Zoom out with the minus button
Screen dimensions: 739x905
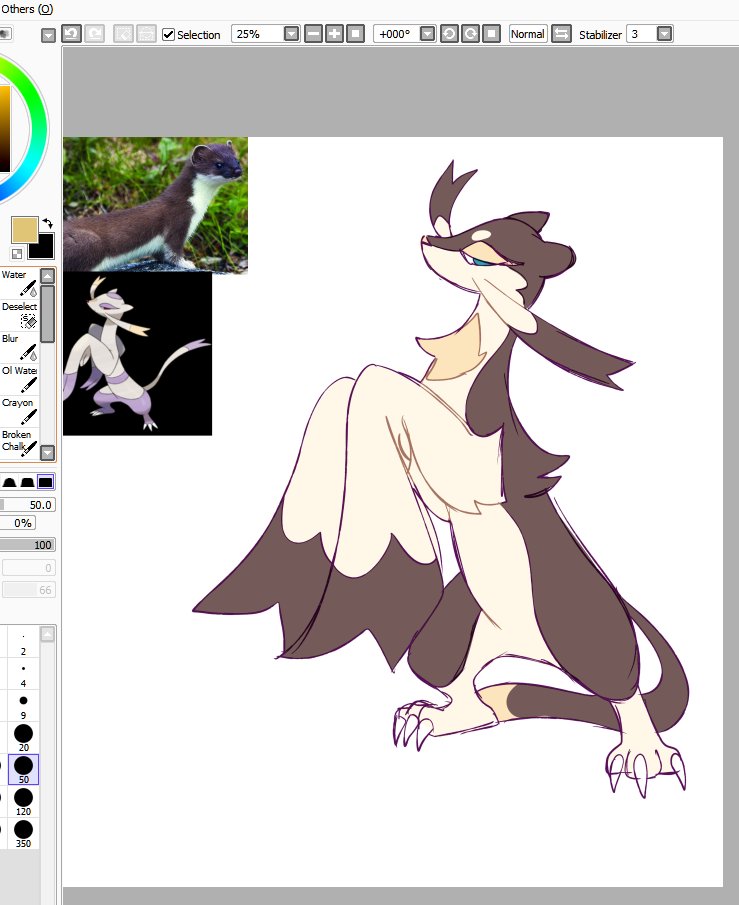(313, 34)
